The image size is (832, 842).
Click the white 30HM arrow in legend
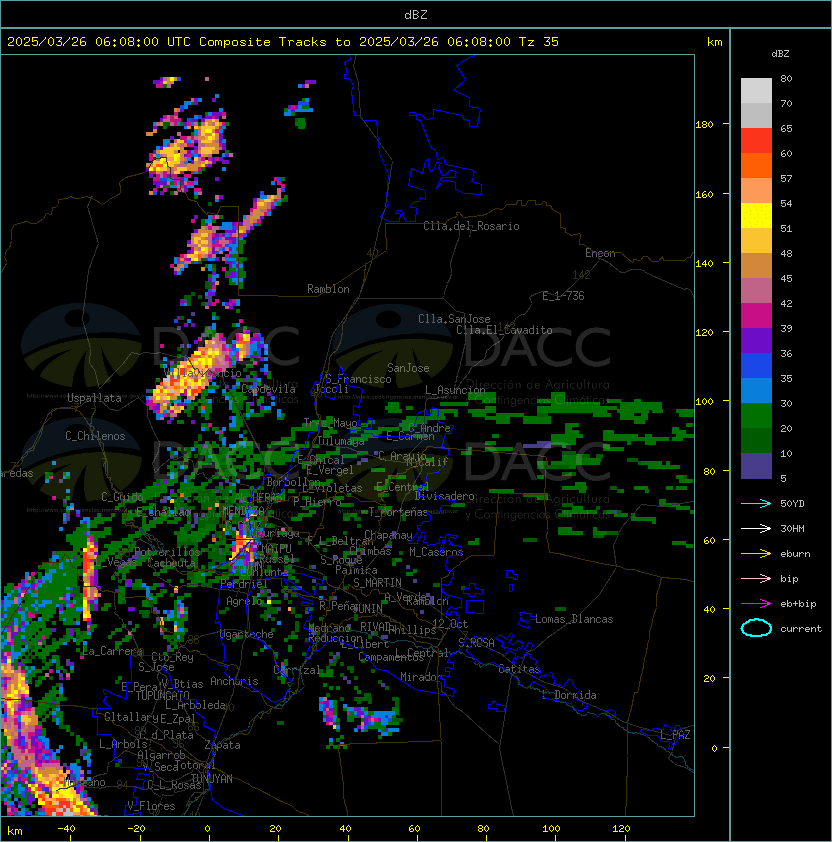point(756,529)
